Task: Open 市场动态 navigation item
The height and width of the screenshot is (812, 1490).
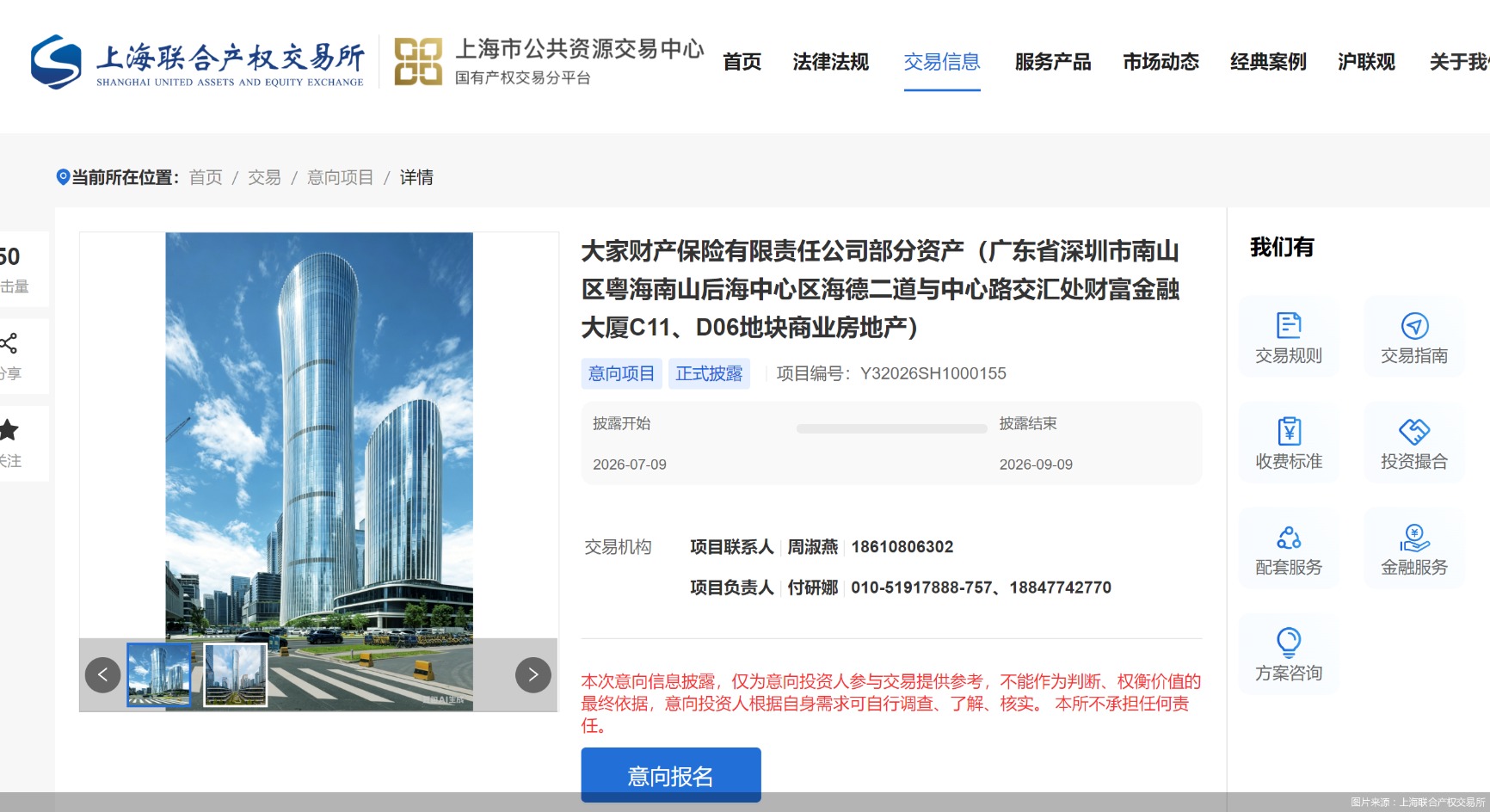Action: point(1161,62)
